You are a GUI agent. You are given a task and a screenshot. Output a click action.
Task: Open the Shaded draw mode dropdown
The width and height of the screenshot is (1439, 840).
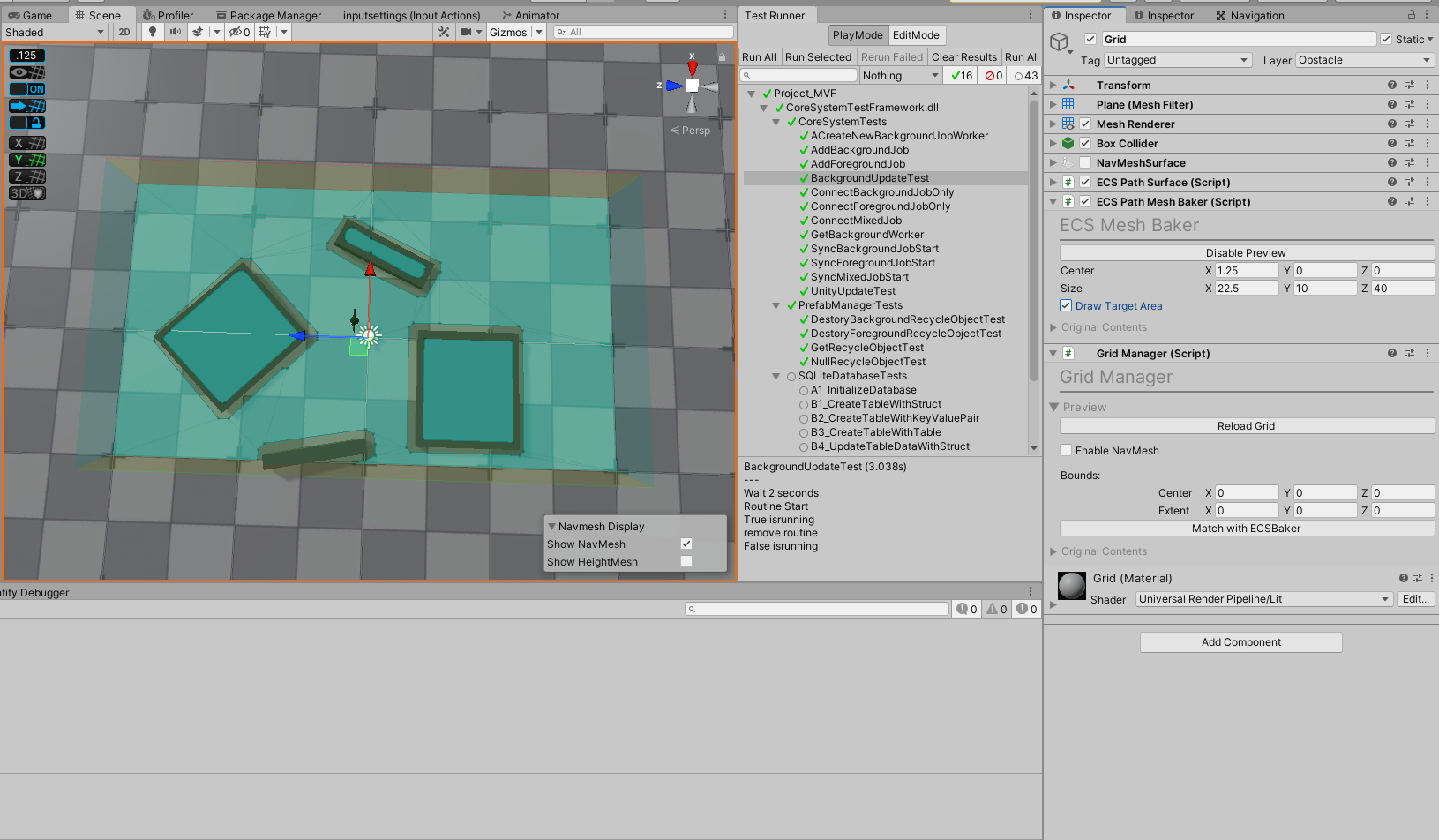[55, 33]
